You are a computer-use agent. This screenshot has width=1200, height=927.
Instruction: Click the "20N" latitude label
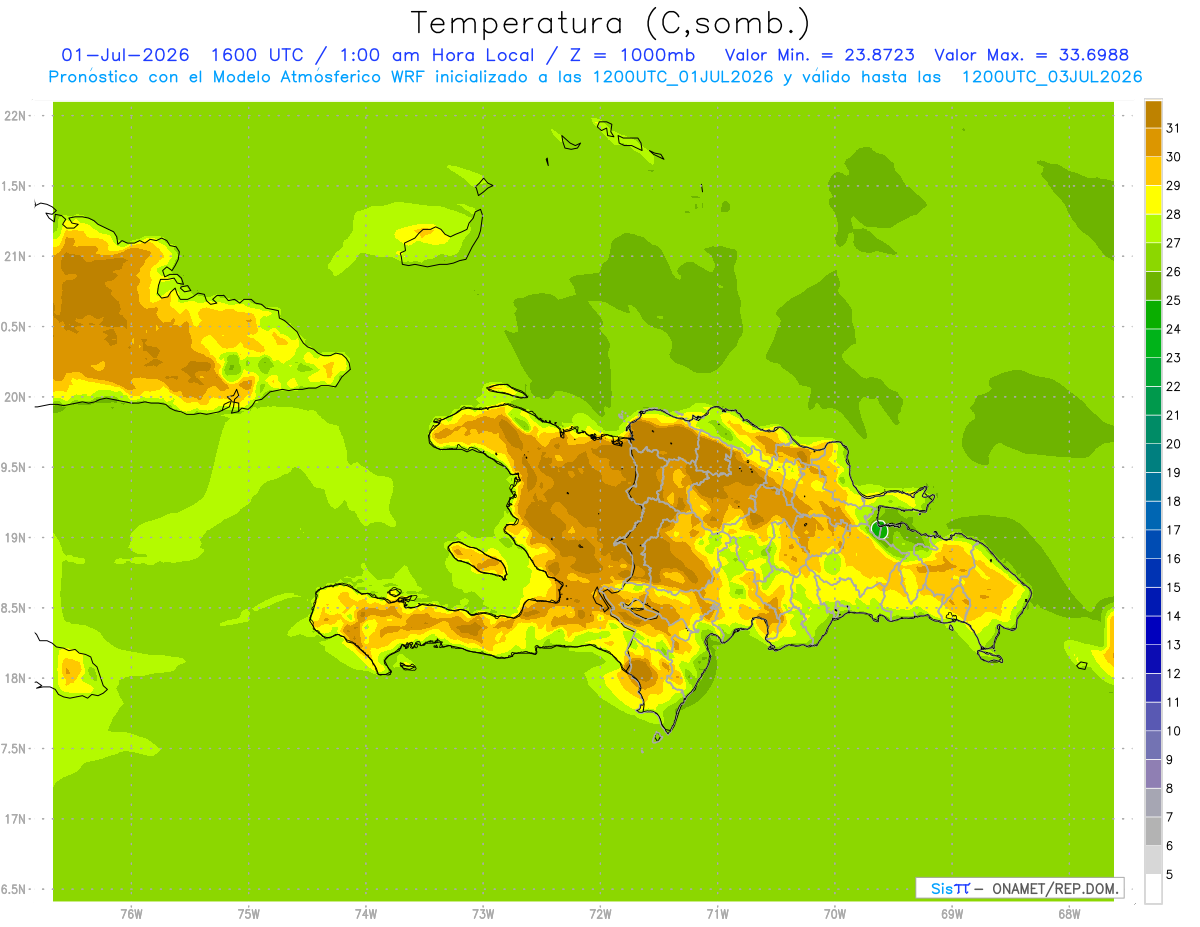[x=14, y=397]
